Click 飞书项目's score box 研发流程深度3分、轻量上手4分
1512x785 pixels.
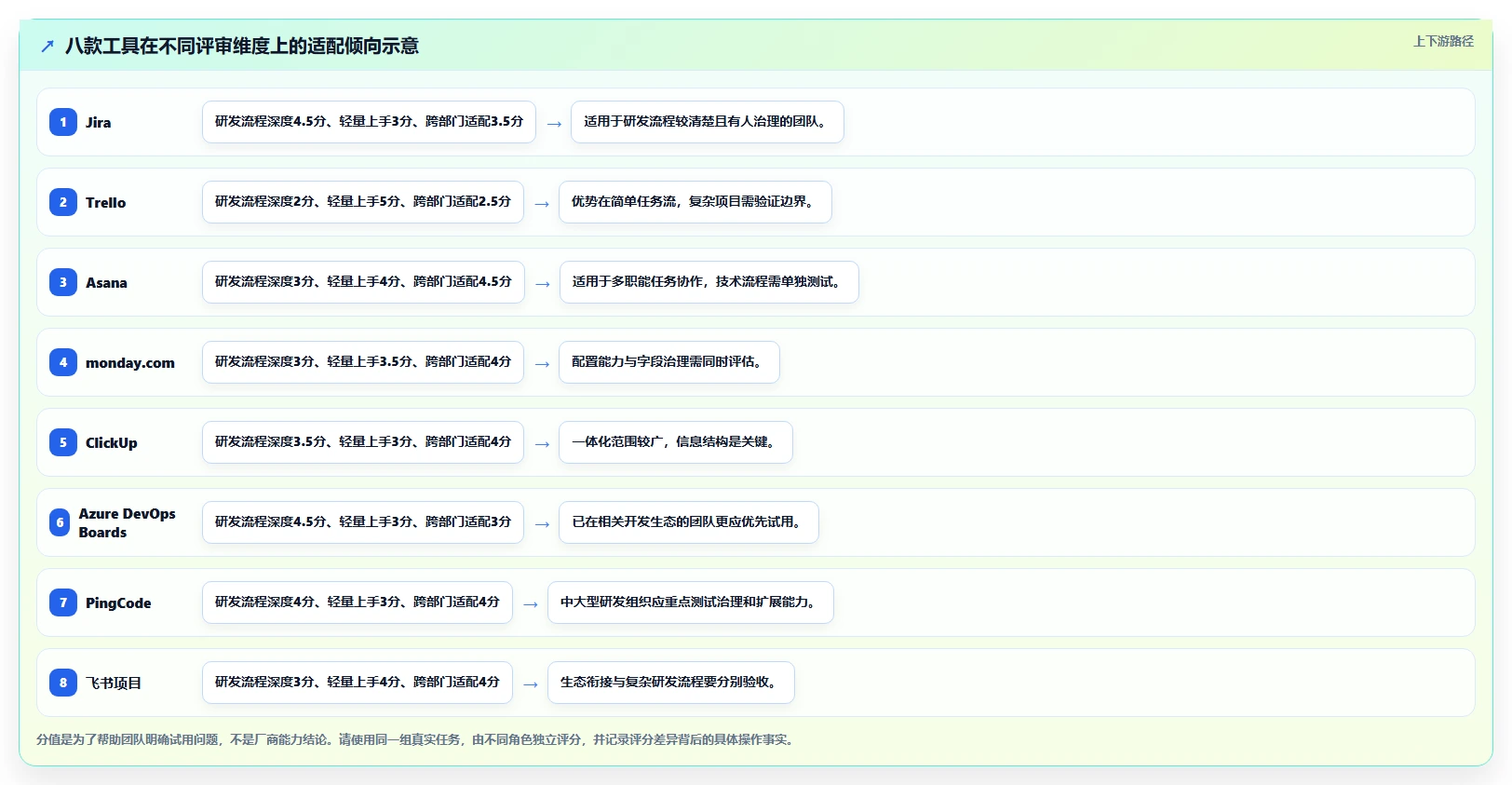(x=358, y=683)
